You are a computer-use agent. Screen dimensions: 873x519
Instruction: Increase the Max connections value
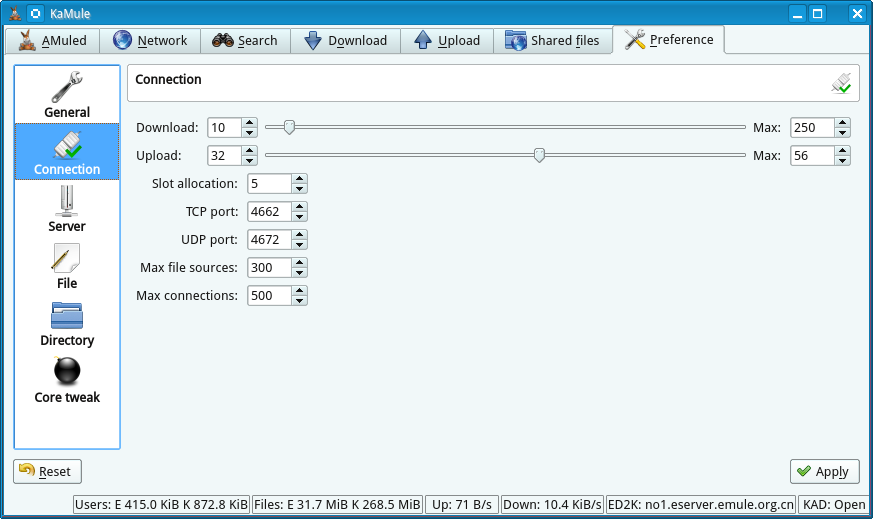[x=300, y=290]
